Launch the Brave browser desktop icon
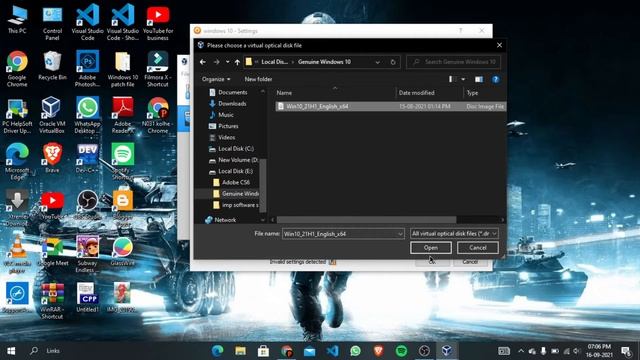640x360 pixels. coord(52,158)
